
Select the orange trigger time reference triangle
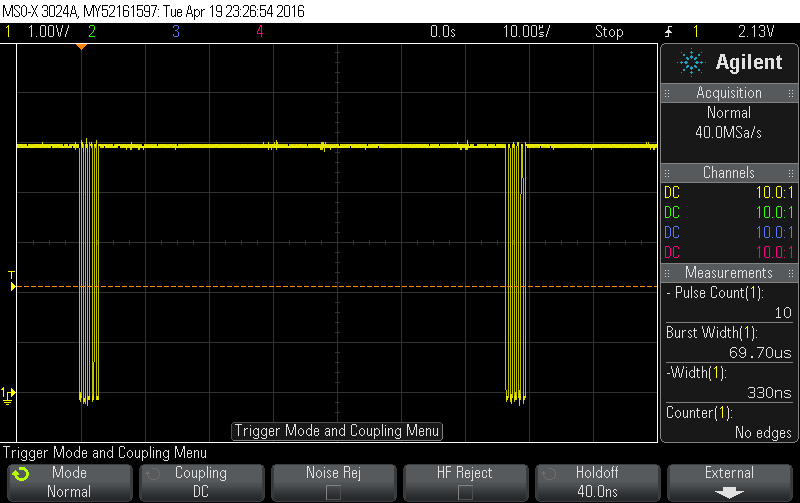point(82,46)
